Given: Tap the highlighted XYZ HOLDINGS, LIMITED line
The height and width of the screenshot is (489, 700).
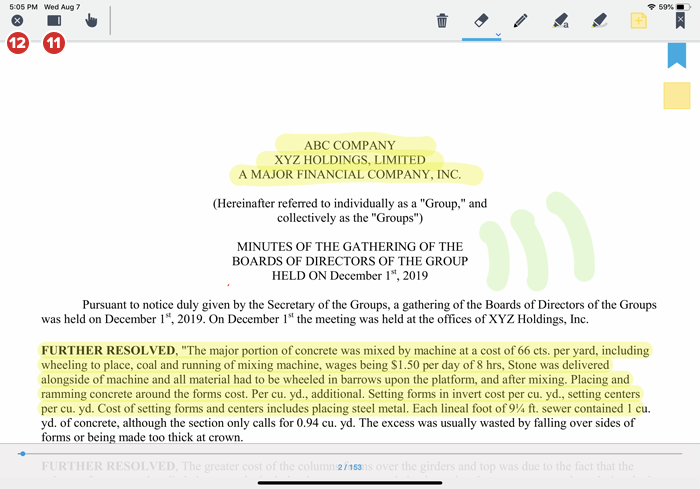Looking at the screenshot, I should (349, 160).
